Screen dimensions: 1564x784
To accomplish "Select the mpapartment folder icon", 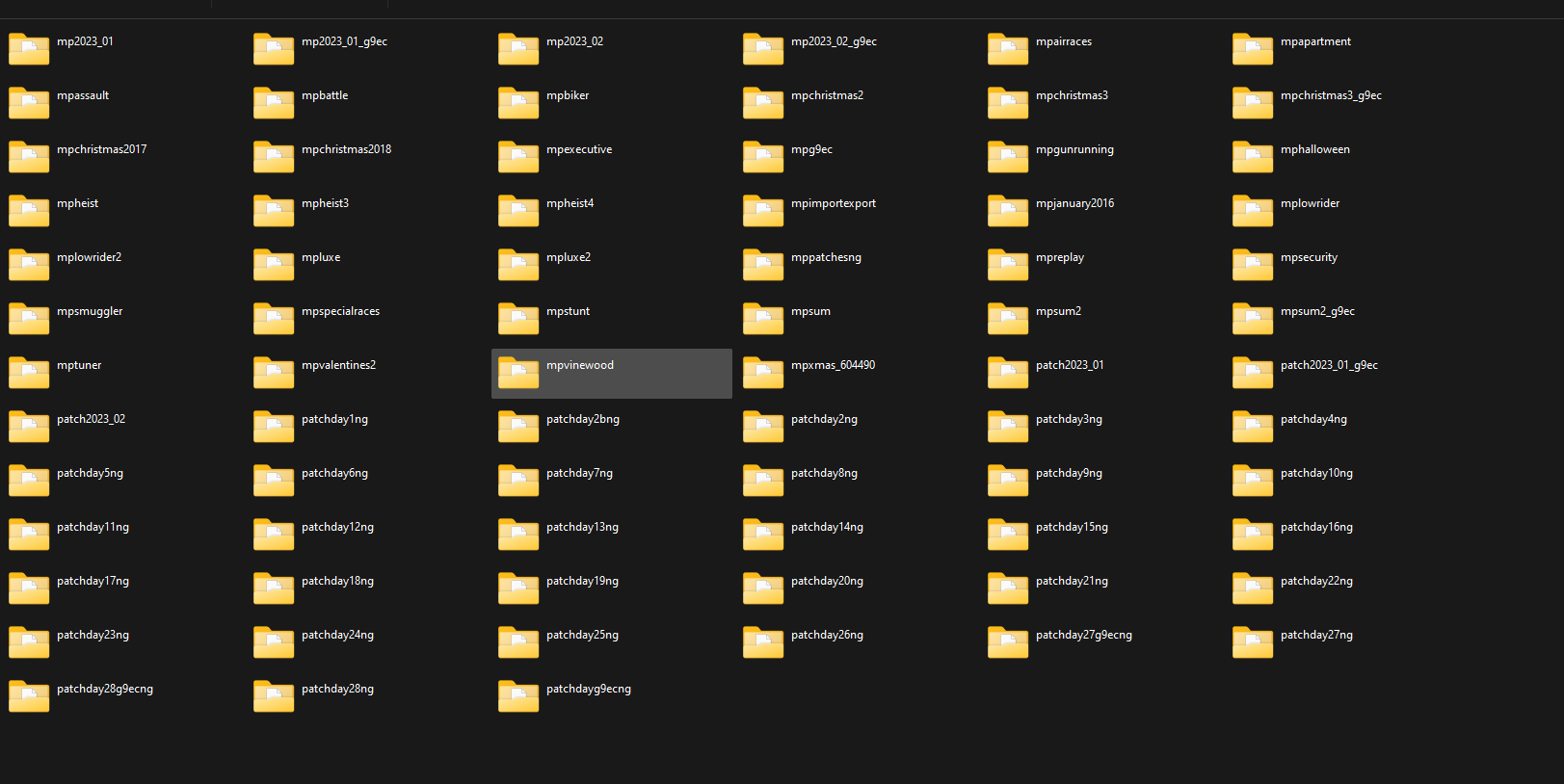I will 1253,49.
